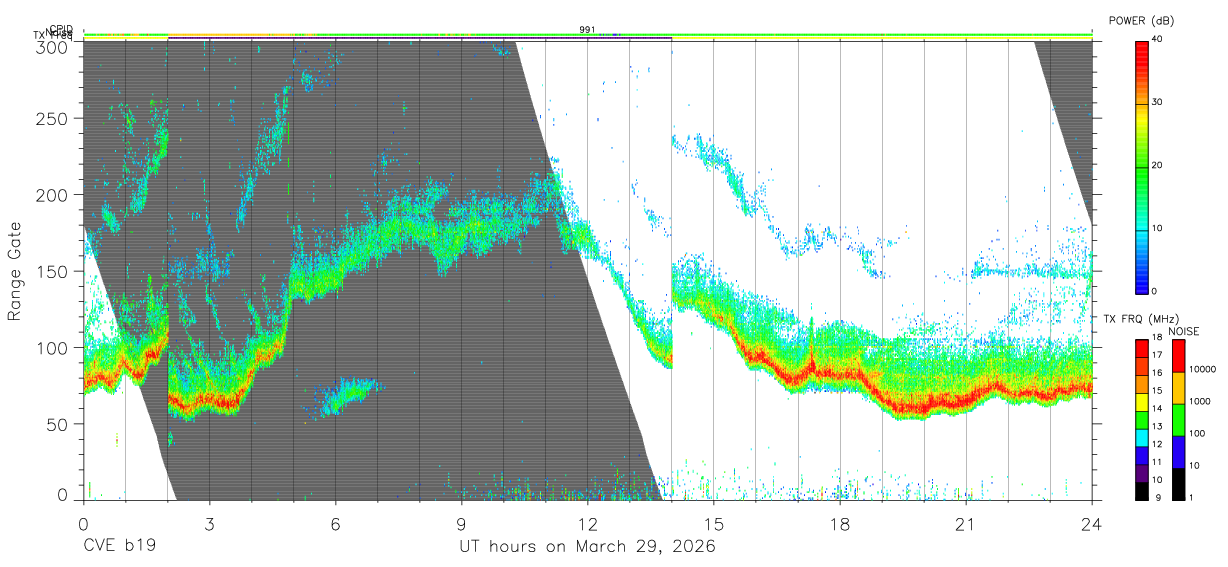Click the 18 hour tick label on x-axis
1228x567 pixels.
point(839,523)
